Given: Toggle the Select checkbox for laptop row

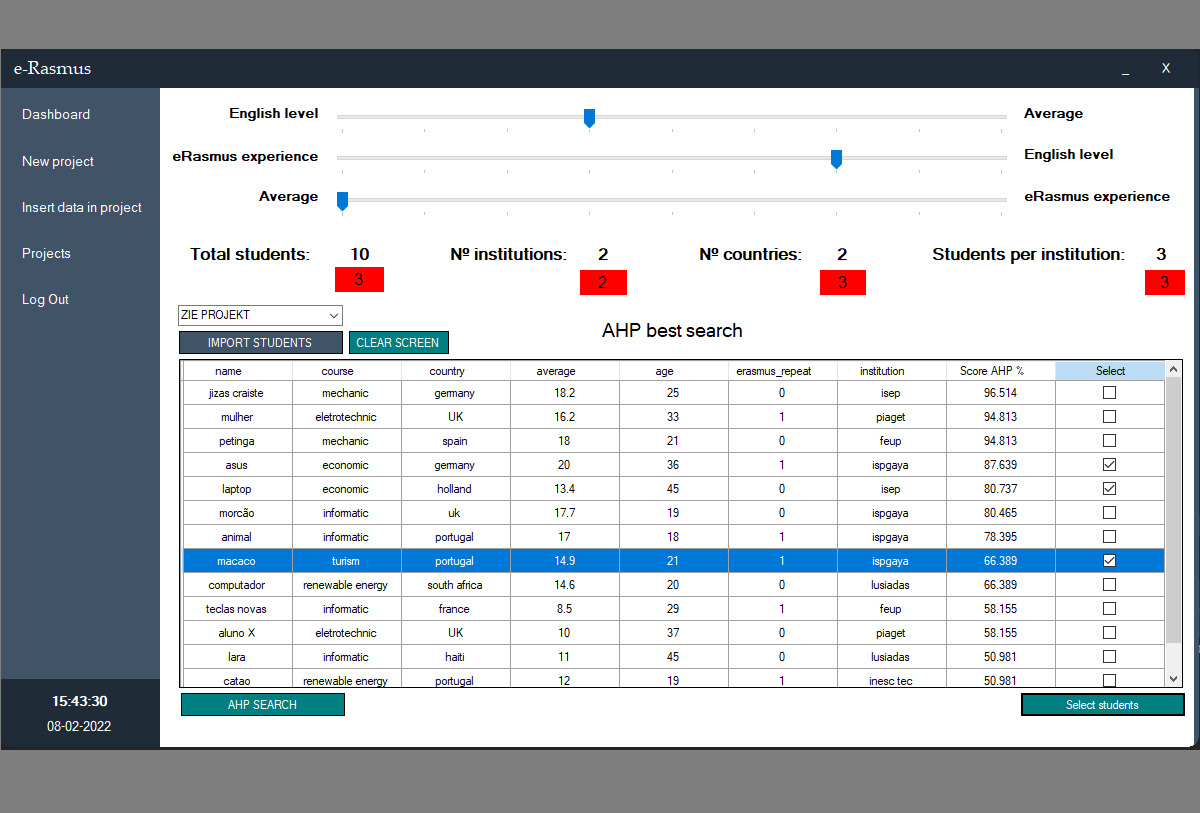Looking at the screenshot, I should tap(1109, 489).
